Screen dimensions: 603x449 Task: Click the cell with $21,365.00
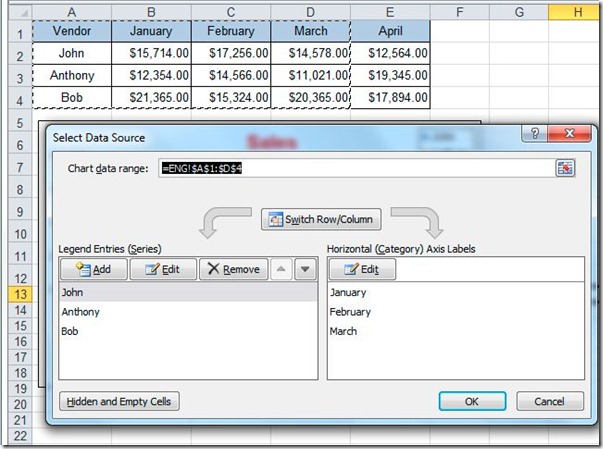click(x=152, y=98)
